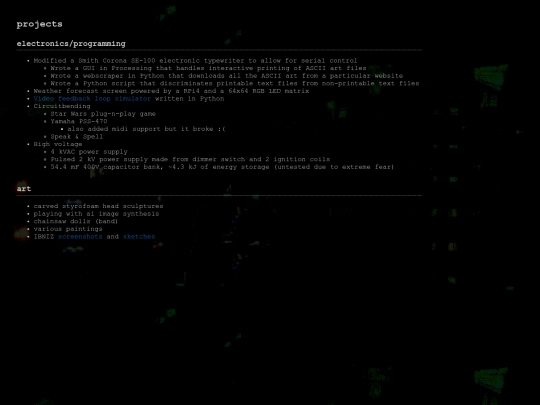Select the Weather forecast screen line

(x=171, y=91)
